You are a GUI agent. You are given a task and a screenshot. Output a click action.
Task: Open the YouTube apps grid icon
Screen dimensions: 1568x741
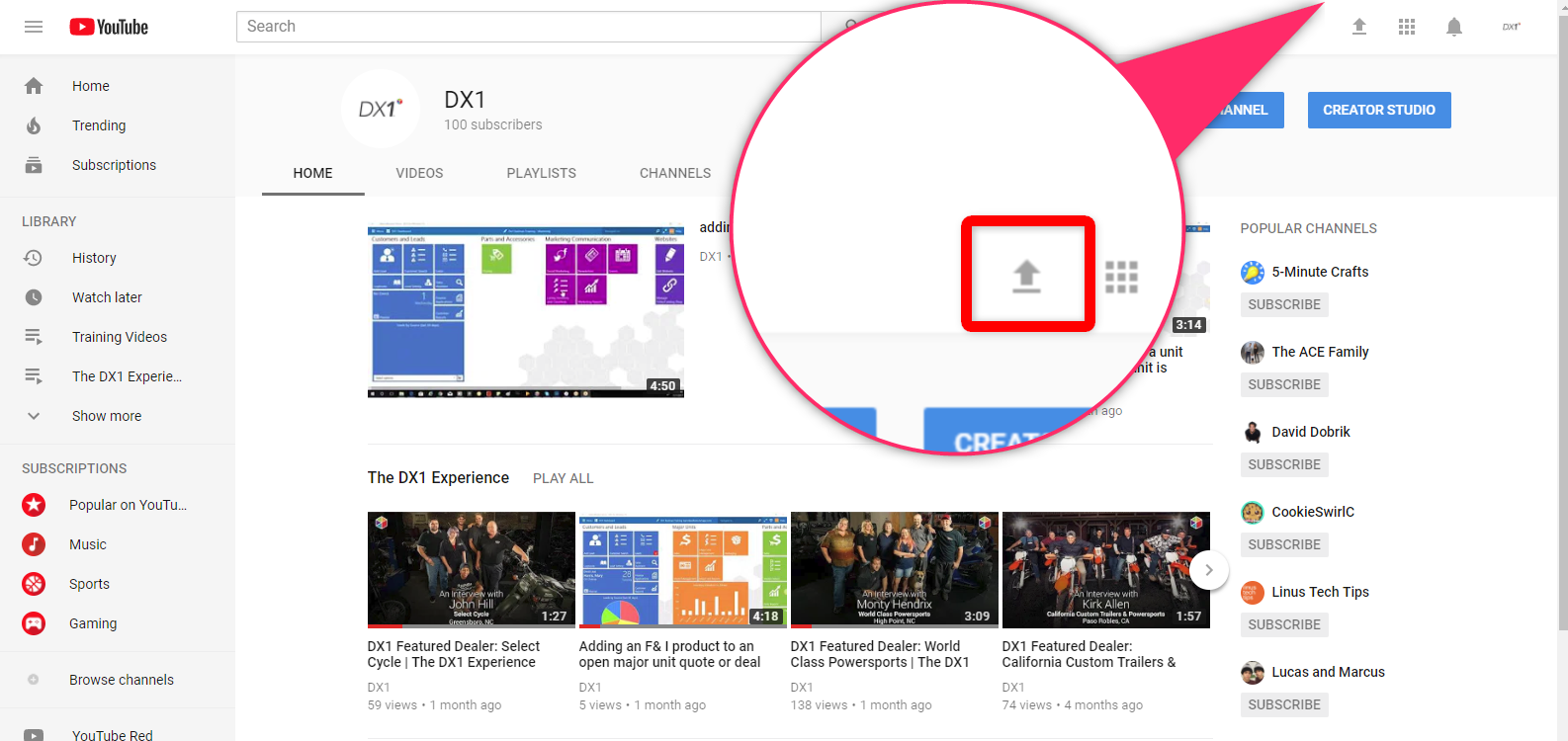[x=1407, y=27]
